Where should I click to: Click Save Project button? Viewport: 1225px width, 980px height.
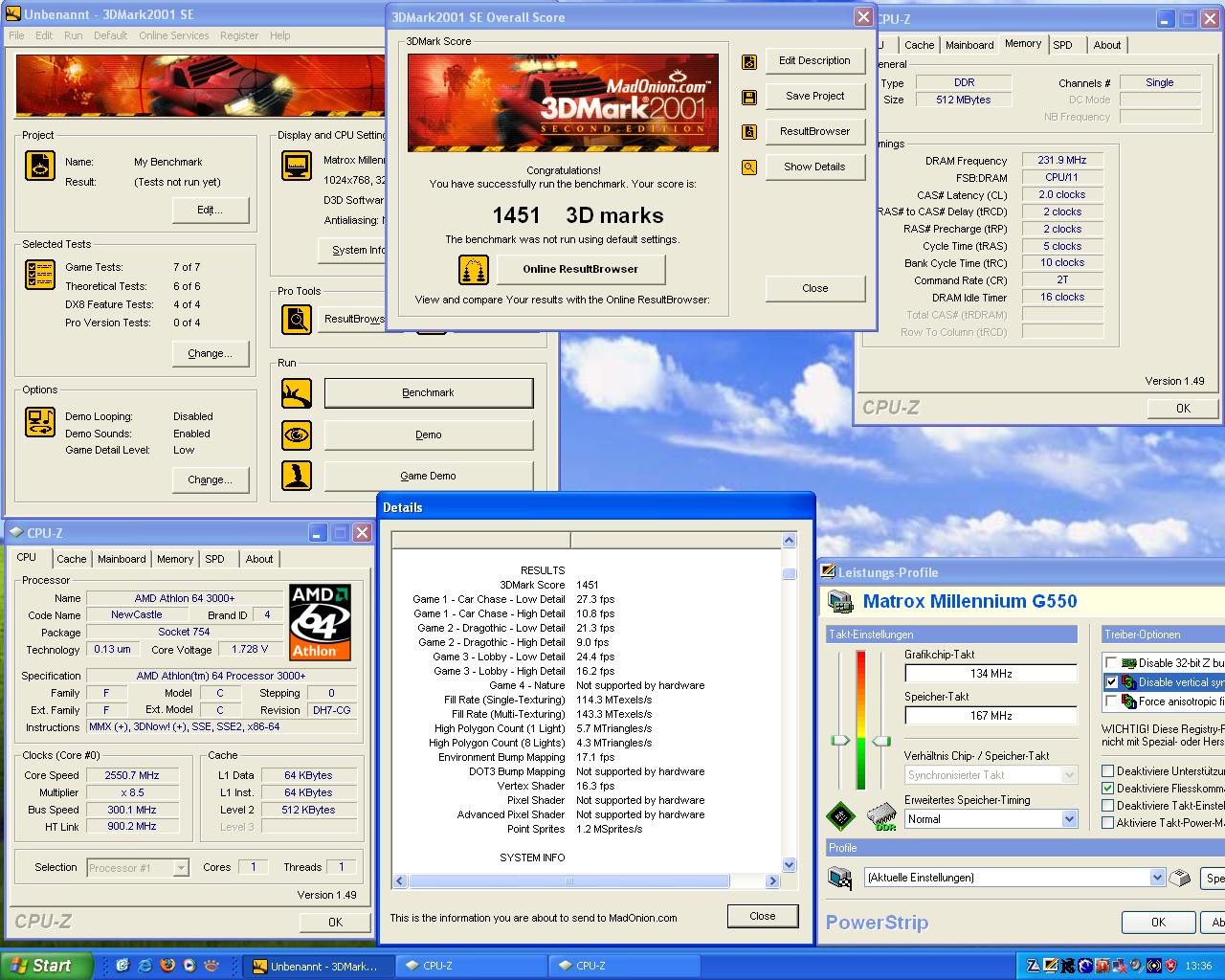pos(815,96)
